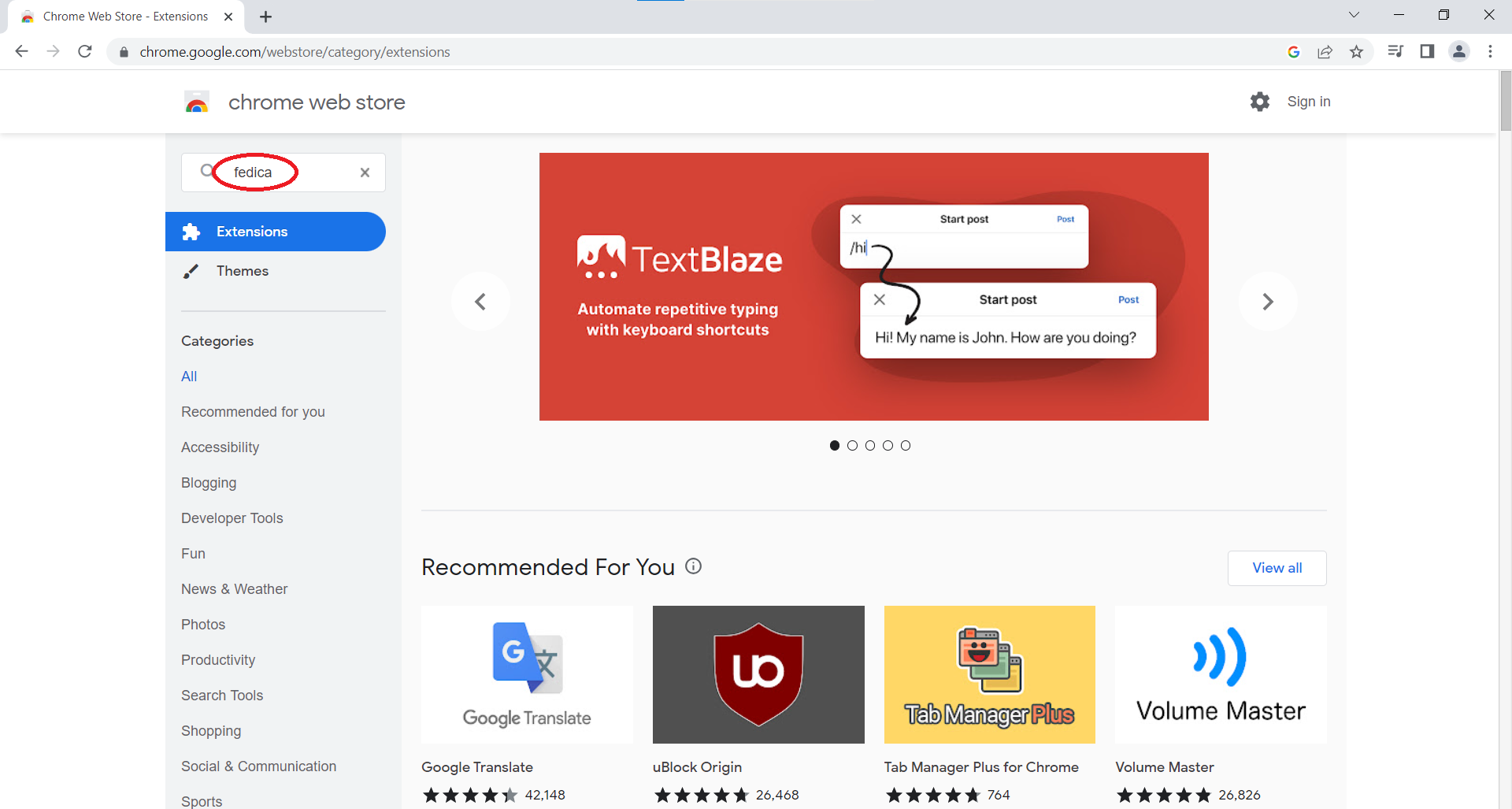Go to the next carousel slide
This screenshot has width=1512, height=809.
point(1267,302)
